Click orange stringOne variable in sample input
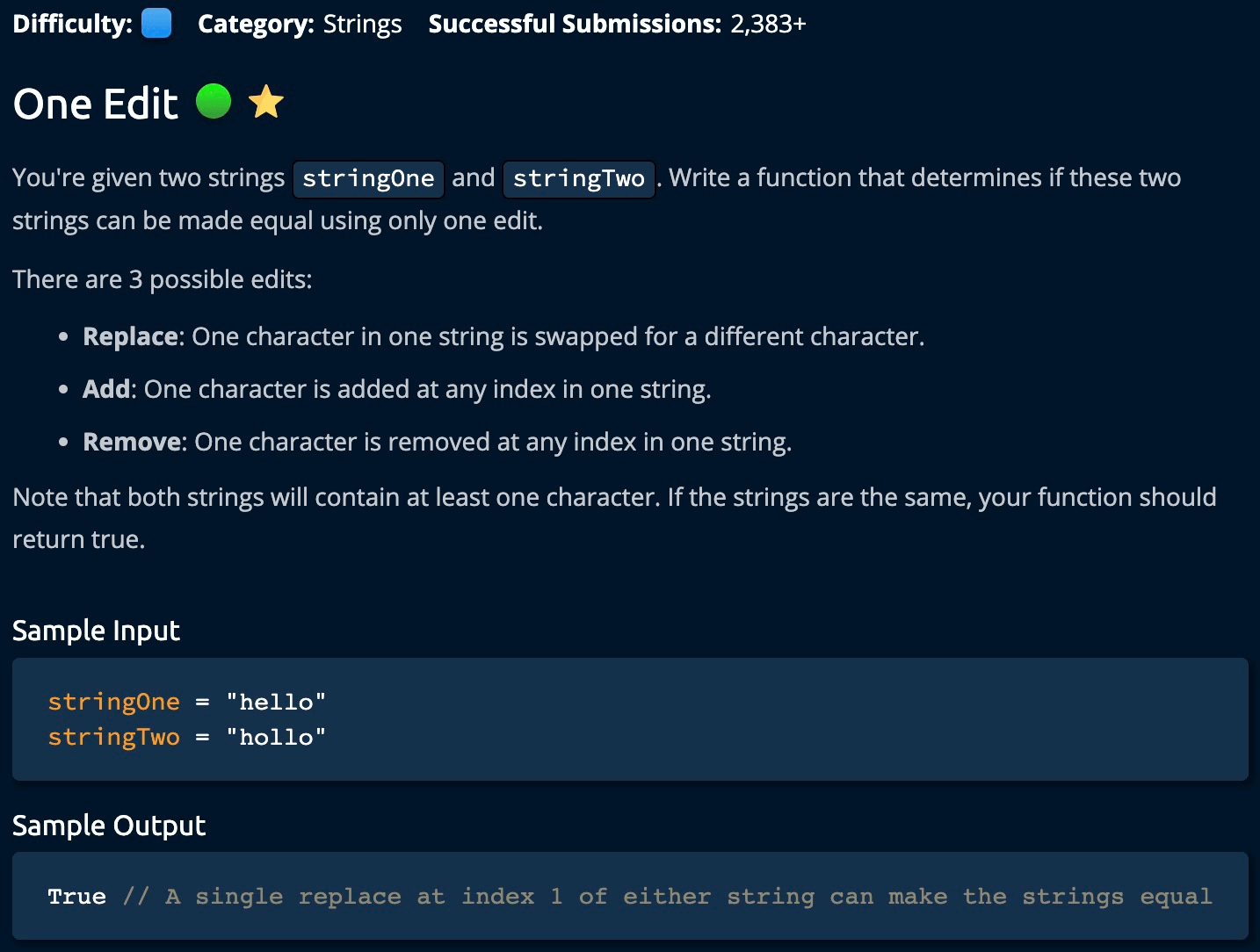Viewport: 1260px width, 952px height. pyautogui.click(x=113, y=702)
